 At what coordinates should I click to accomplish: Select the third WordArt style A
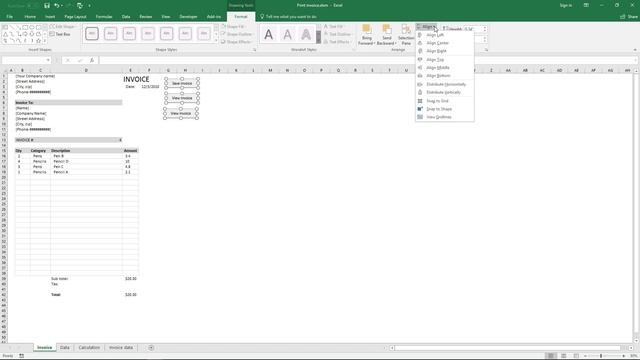coord(306,35)
